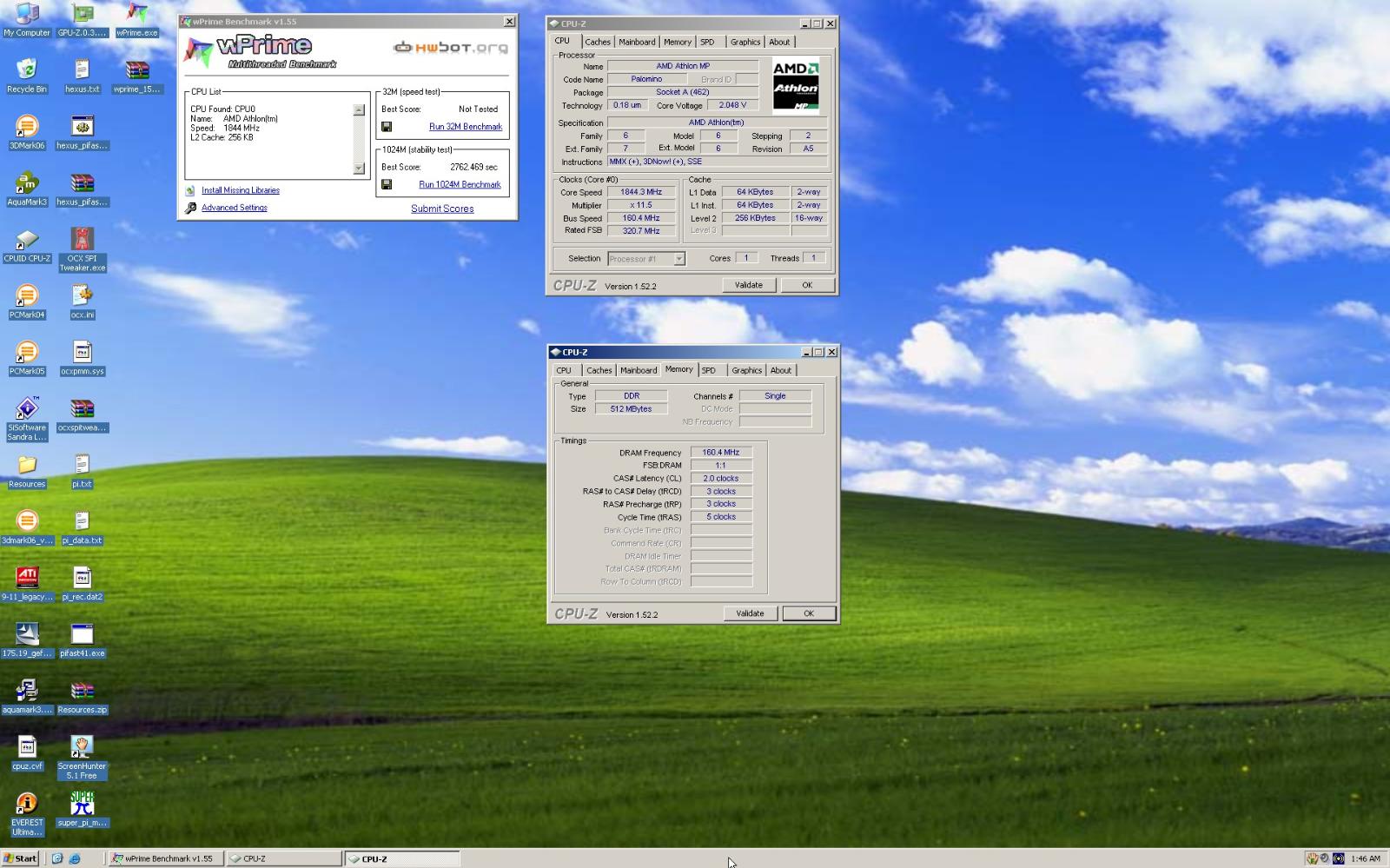
Task: Click the Core Speed value field 1844.3 MHz
Action: pos(641,192)
